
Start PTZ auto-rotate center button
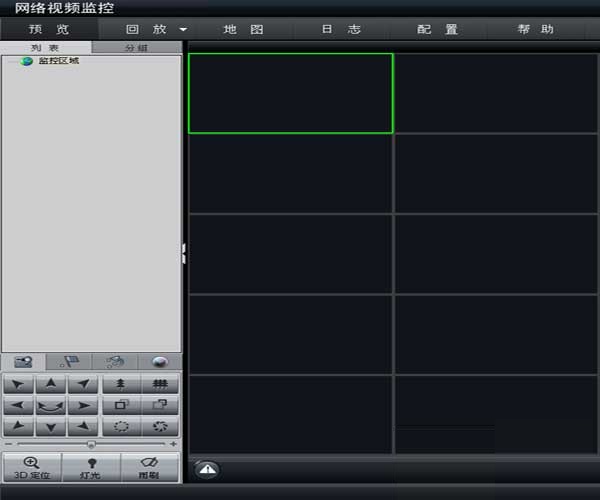[50, 406]
